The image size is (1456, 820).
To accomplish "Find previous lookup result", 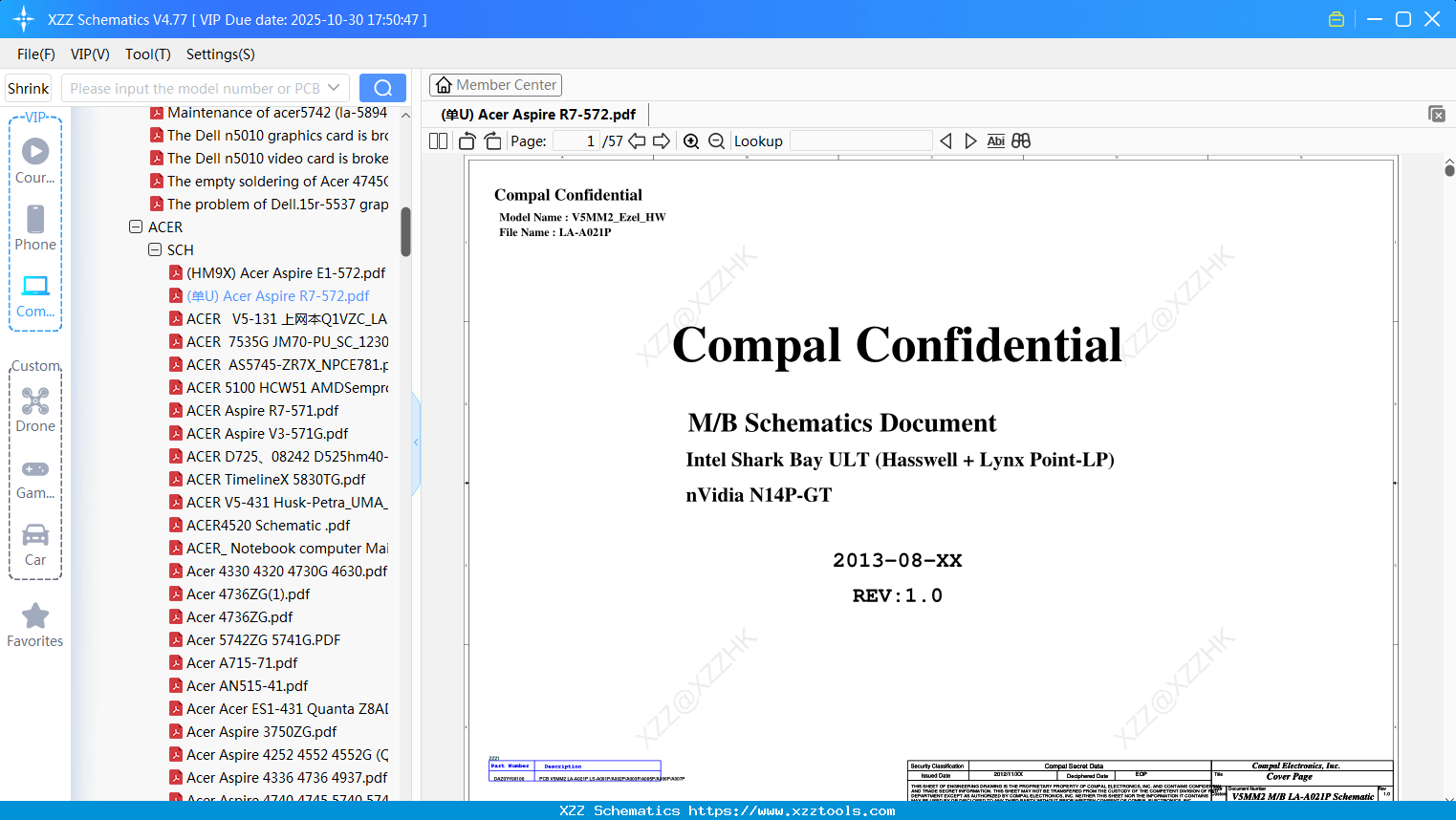I will [x=945, y=141].
